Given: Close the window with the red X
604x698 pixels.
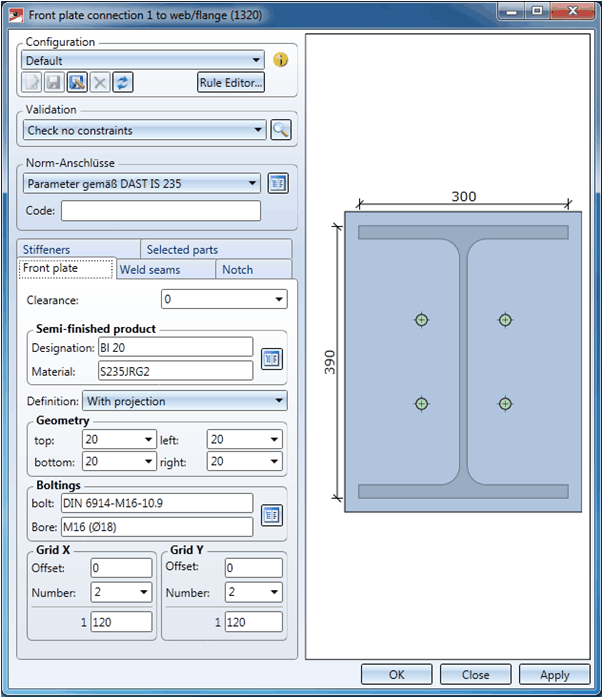Looking at the screenshot, I should tap(573, 11).
